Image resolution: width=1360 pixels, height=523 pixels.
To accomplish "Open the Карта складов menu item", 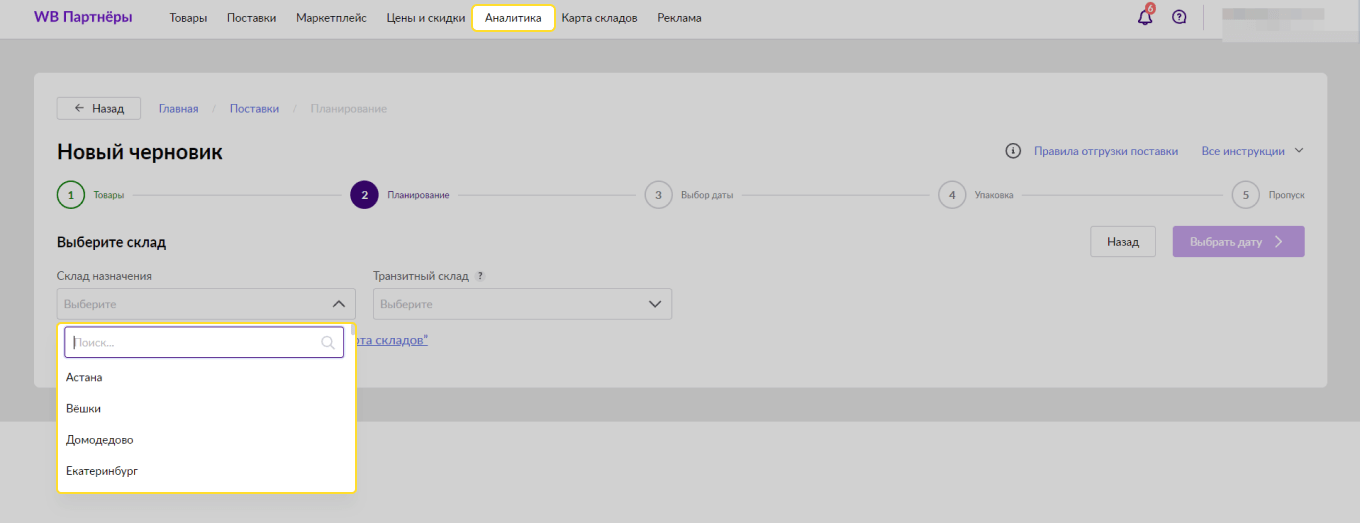I will 599,18.
